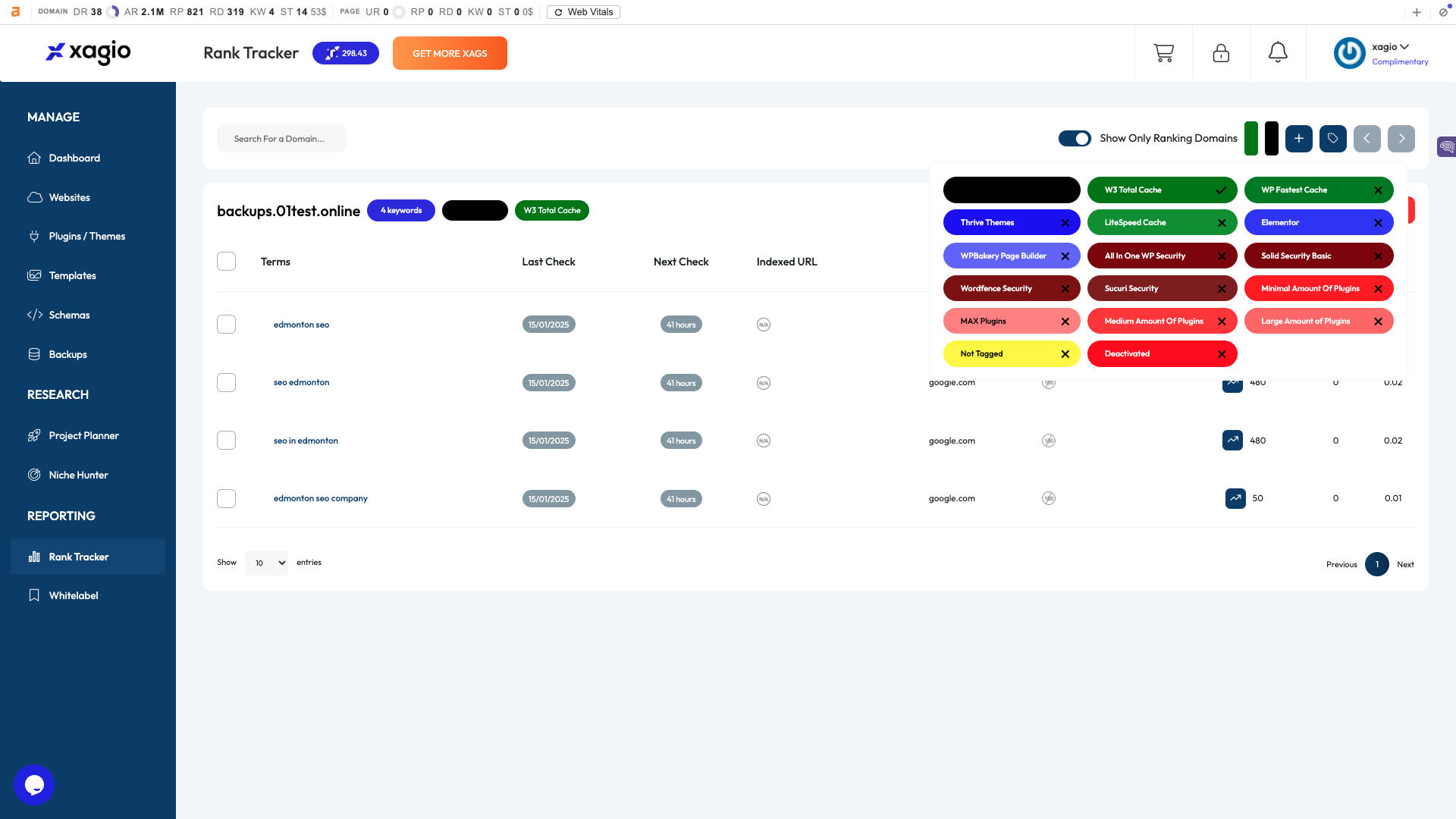Click page 1 pagination button
This screenshot has width=1456, height=819.
[1377, 564]
